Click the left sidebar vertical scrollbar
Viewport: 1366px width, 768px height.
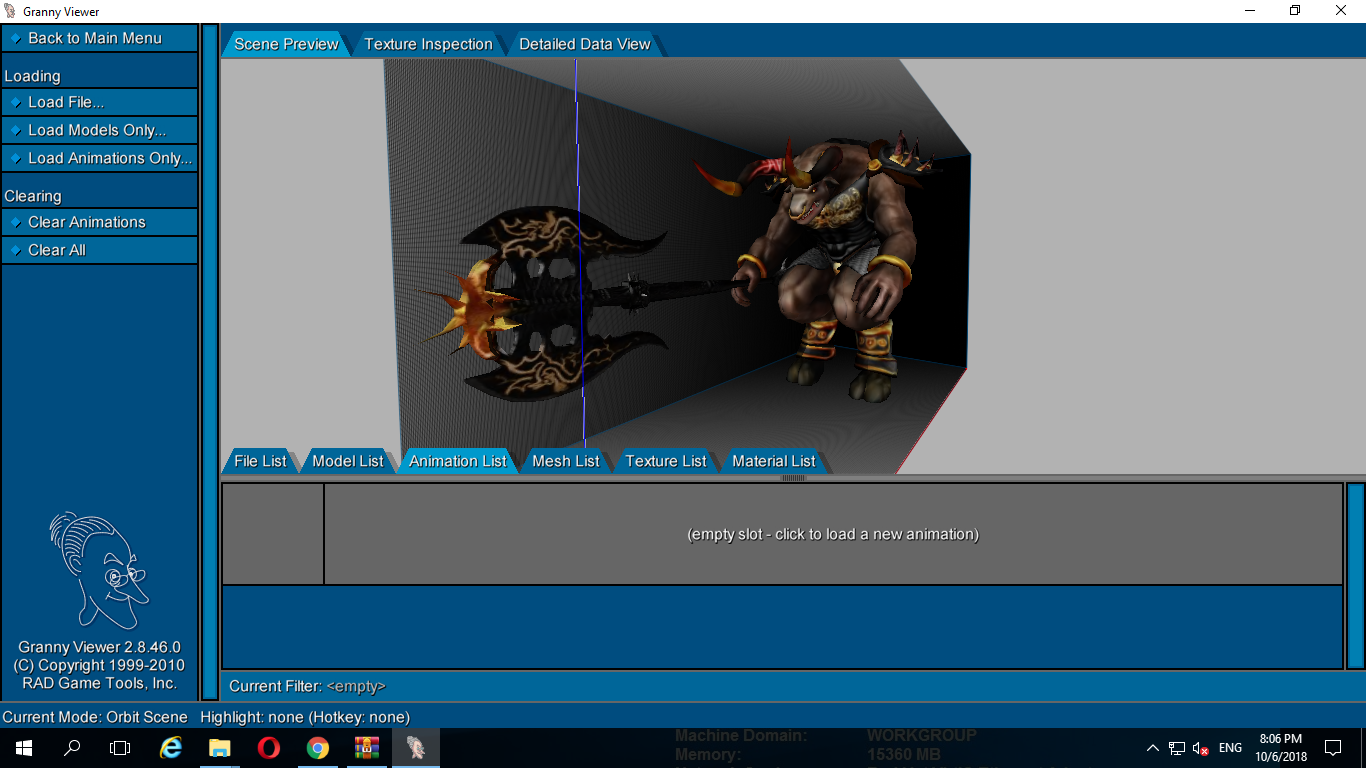[210, 362]
